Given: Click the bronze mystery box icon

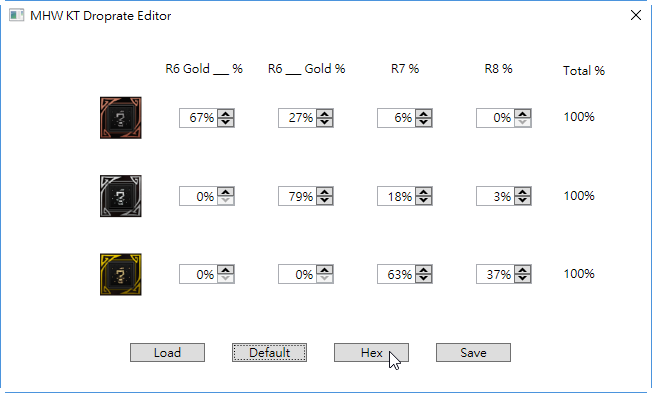Looking at the screenshot, I should click(121, 118).
